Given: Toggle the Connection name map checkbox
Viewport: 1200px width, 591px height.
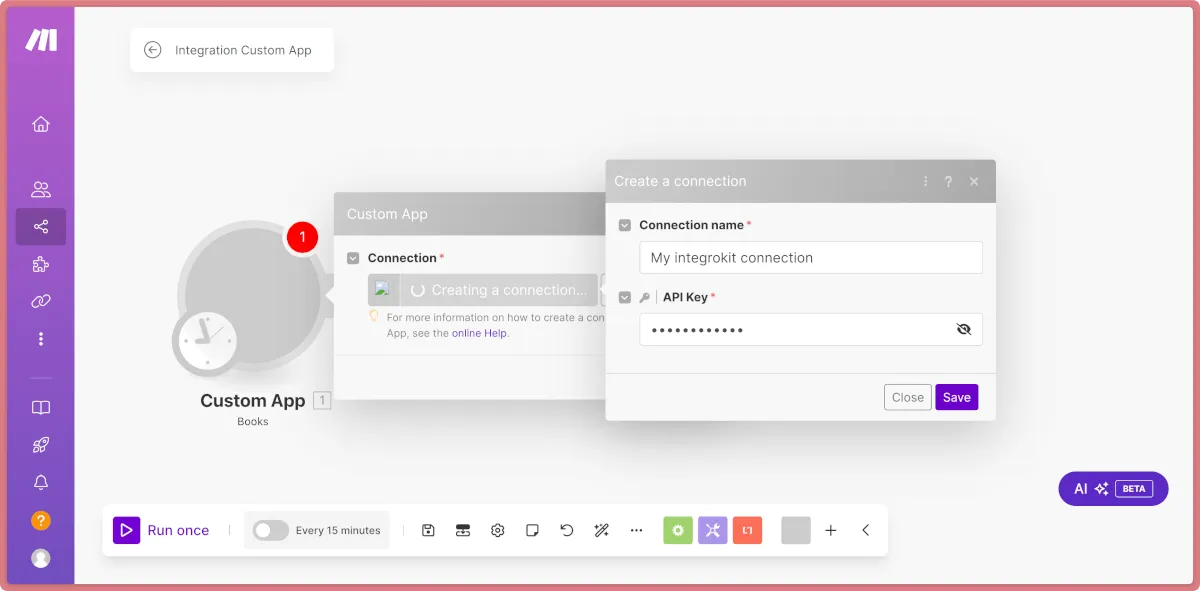Looking at the screenshot, I should (x=625, y=225).
